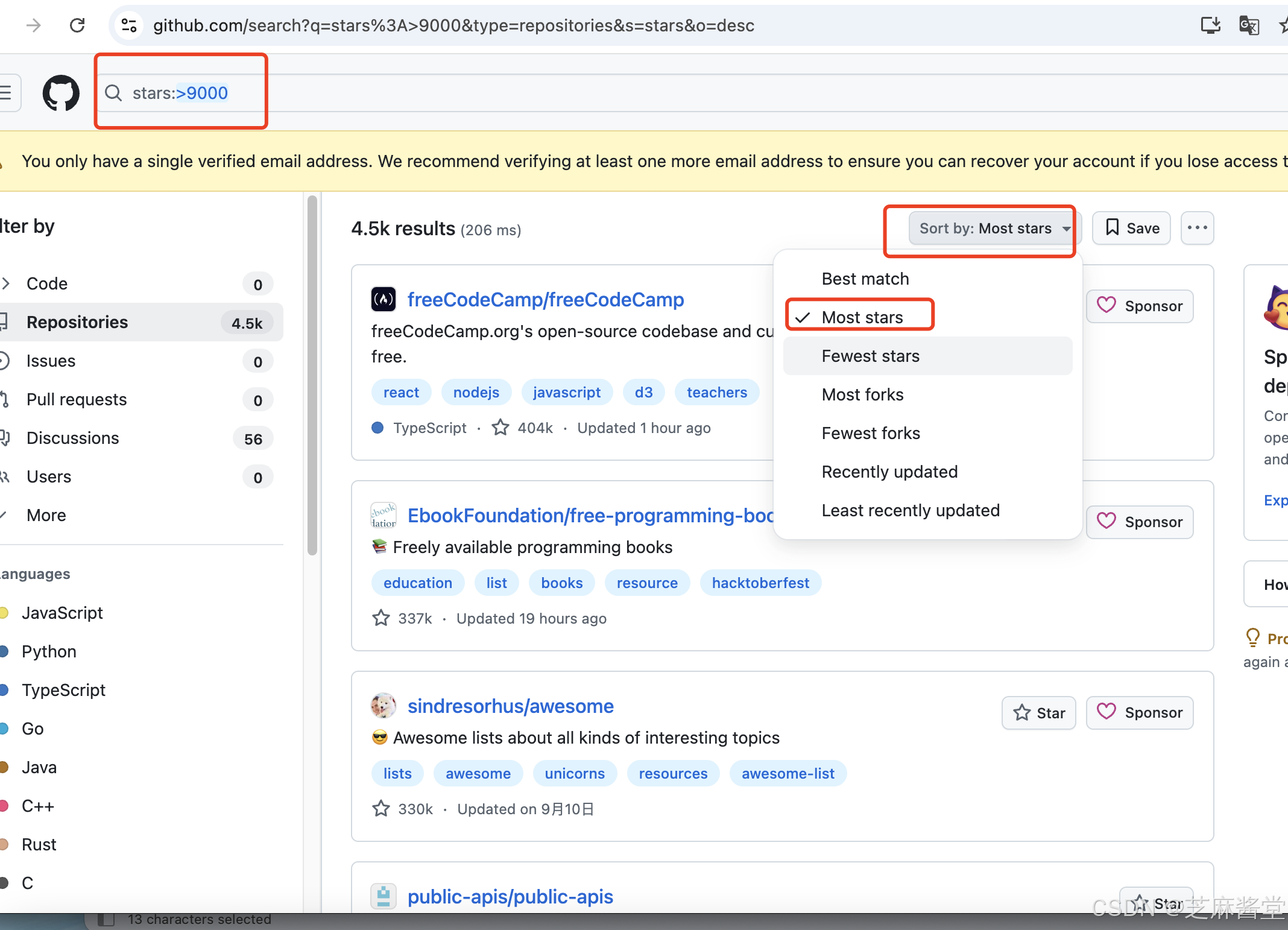The height and width of the screenshot is (930, 1288).
Task: Select the checked Most stars option
Action: point(862,317)
